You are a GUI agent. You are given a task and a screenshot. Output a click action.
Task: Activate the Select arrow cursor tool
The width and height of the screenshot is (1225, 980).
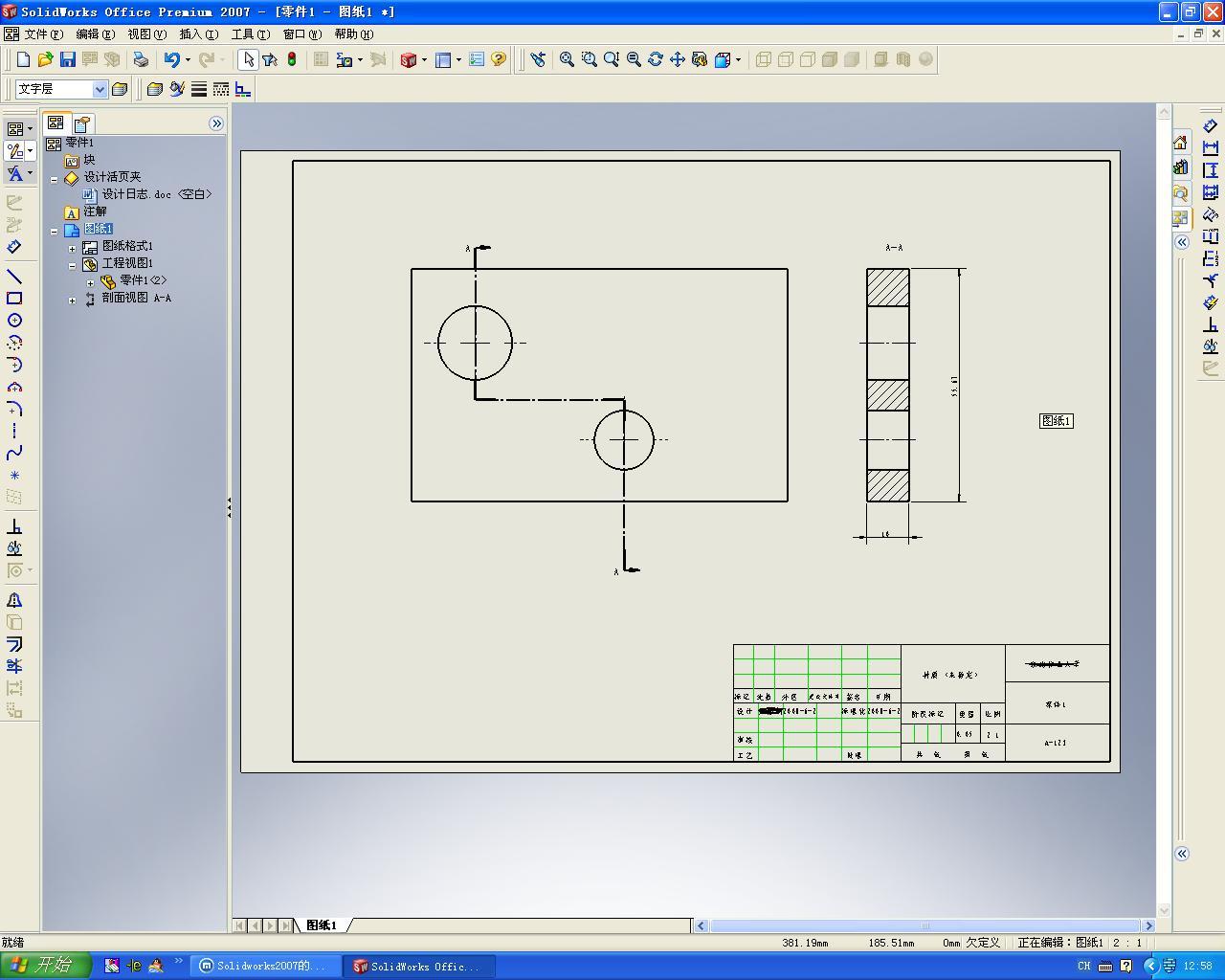click(x=248, y=59)
